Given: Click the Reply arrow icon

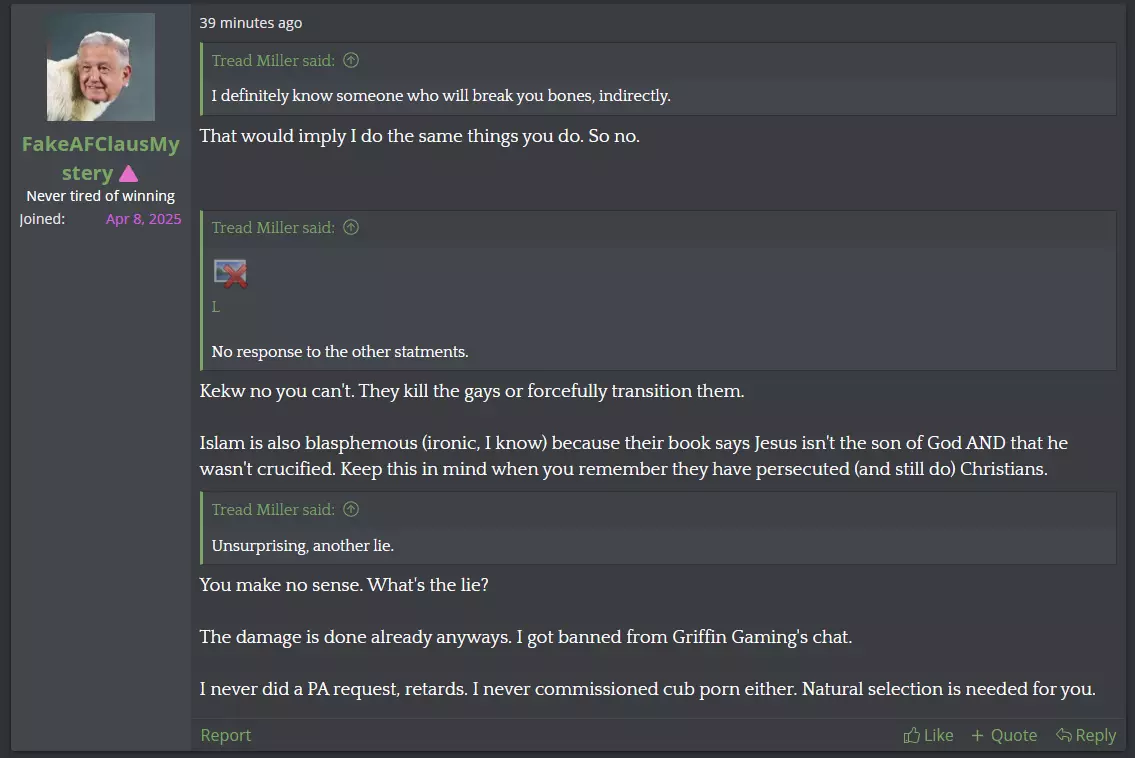Looking at the screenshot, I should click(1063, 735).
